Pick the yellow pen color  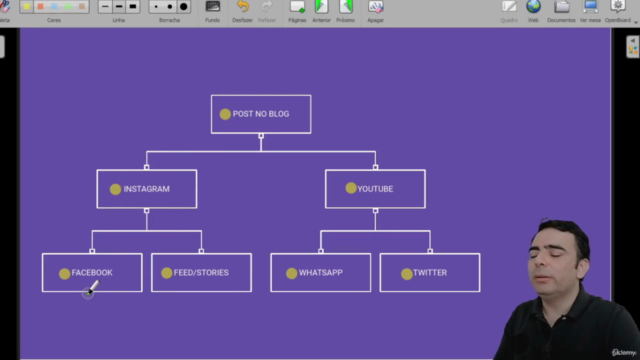click(x=27, y=7)
